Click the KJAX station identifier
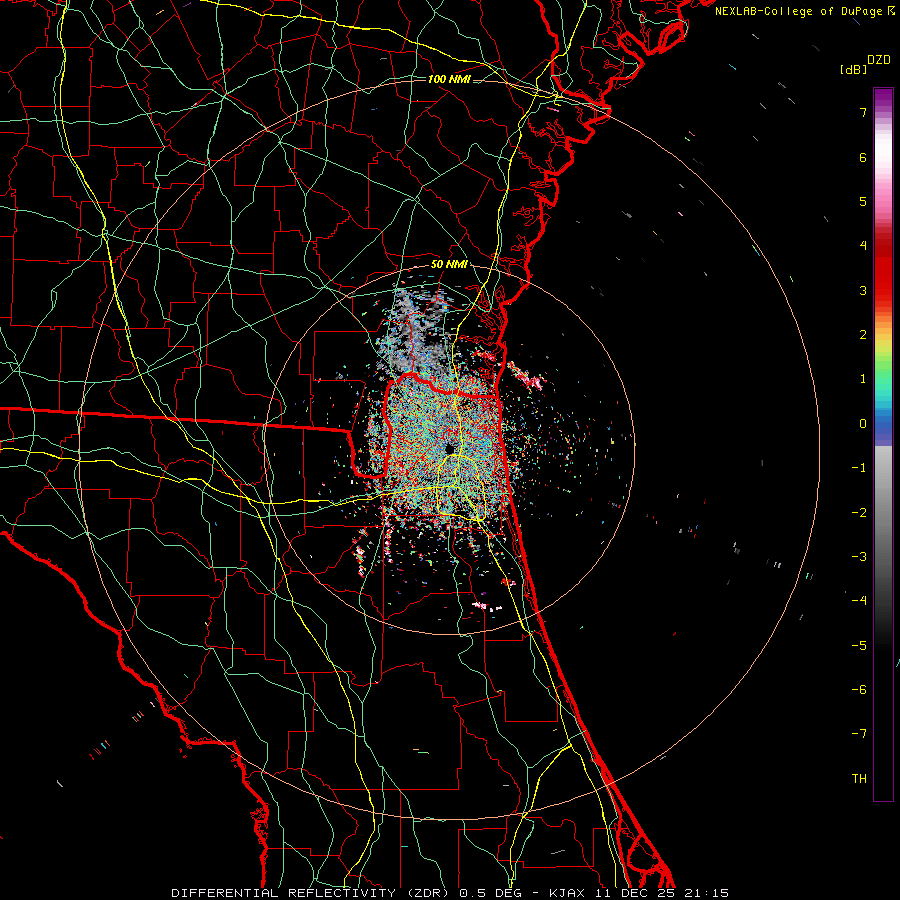 click(566, 893)
